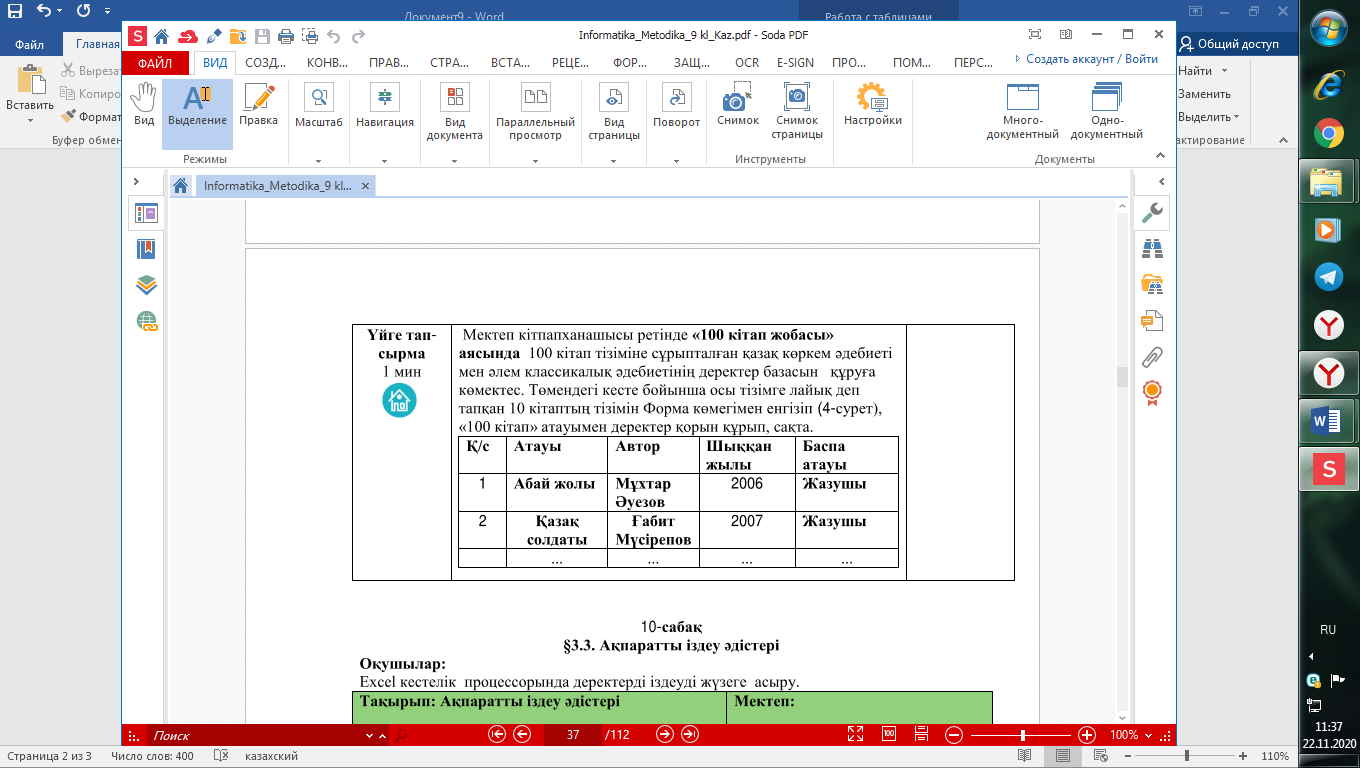Screen dimensions: 1360x768
Task: Click the fit-to-page fullscreen icon in bottom bar
Action: tap(855, 734)
